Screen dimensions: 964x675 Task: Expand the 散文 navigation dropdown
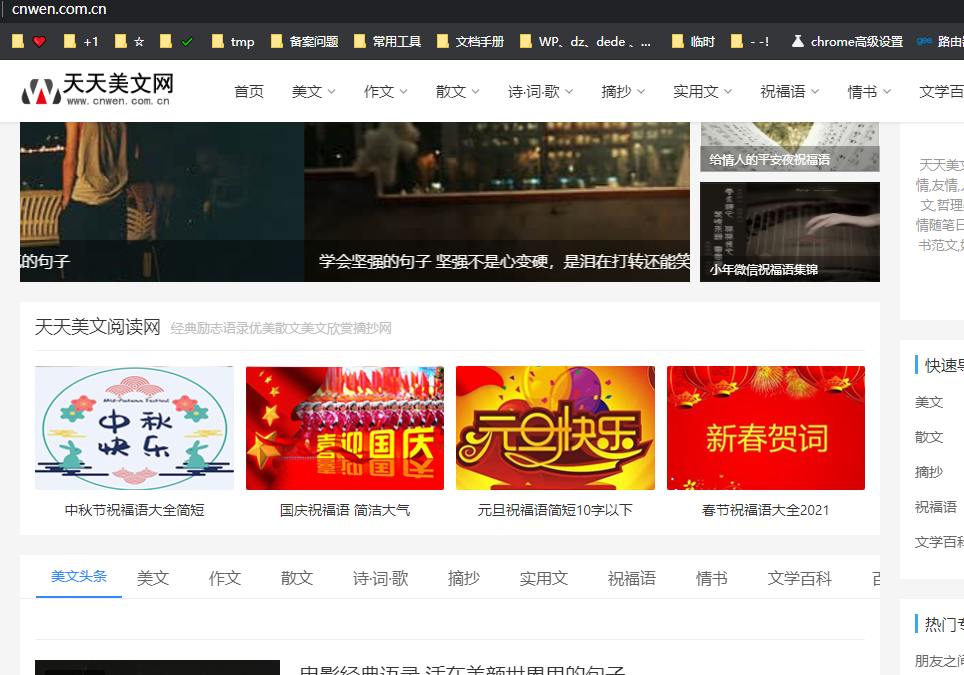pos(458,91)
